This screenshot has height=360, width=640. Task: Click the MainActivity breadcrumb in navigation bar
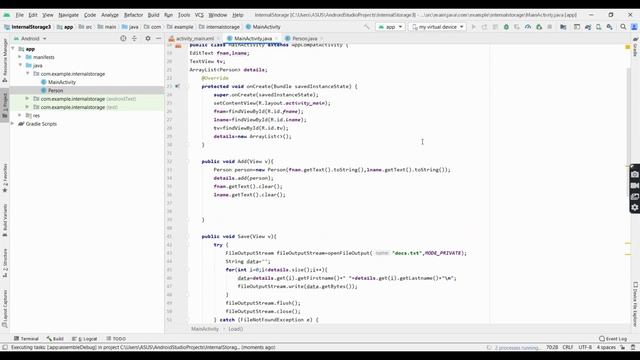263,27
